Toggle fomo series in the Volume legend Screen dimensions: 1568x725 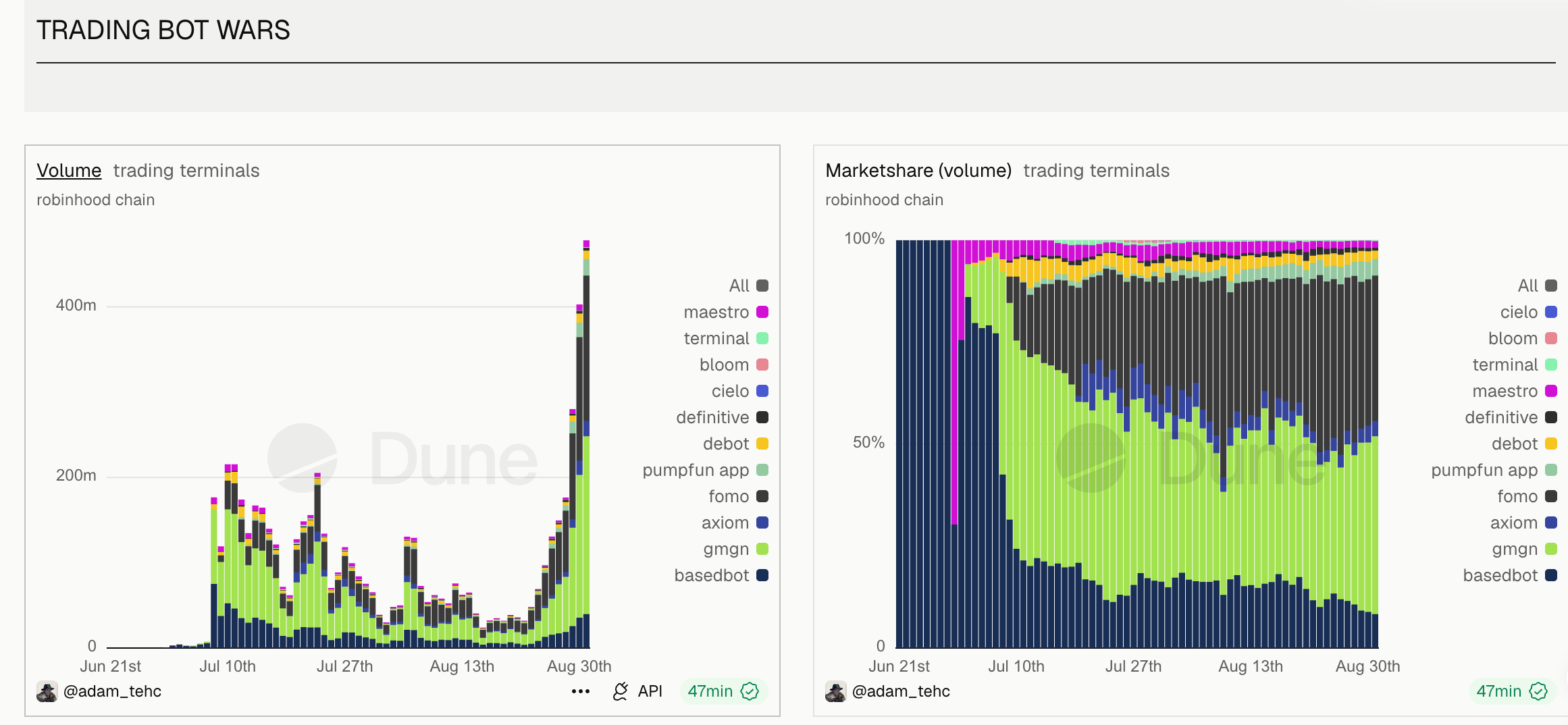click(739, 496)
